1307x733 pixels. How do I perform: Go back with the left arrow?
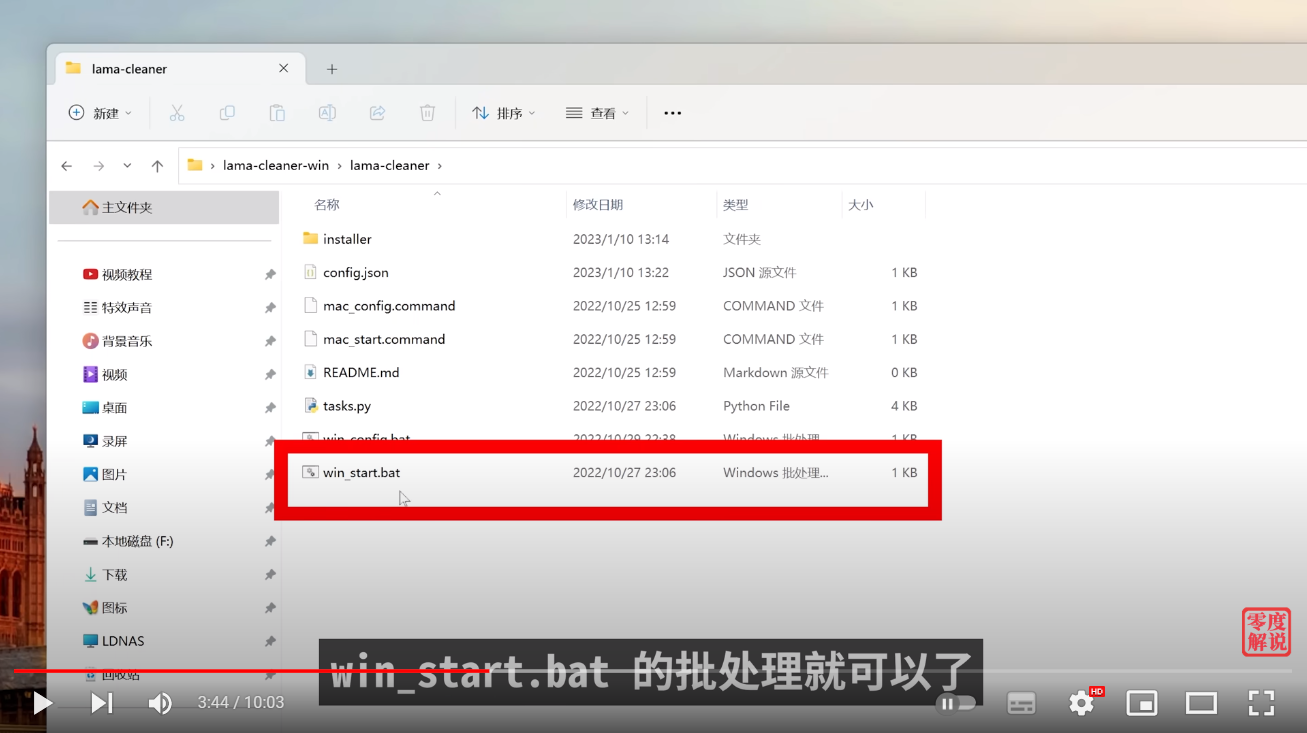(x=67, y=166)
